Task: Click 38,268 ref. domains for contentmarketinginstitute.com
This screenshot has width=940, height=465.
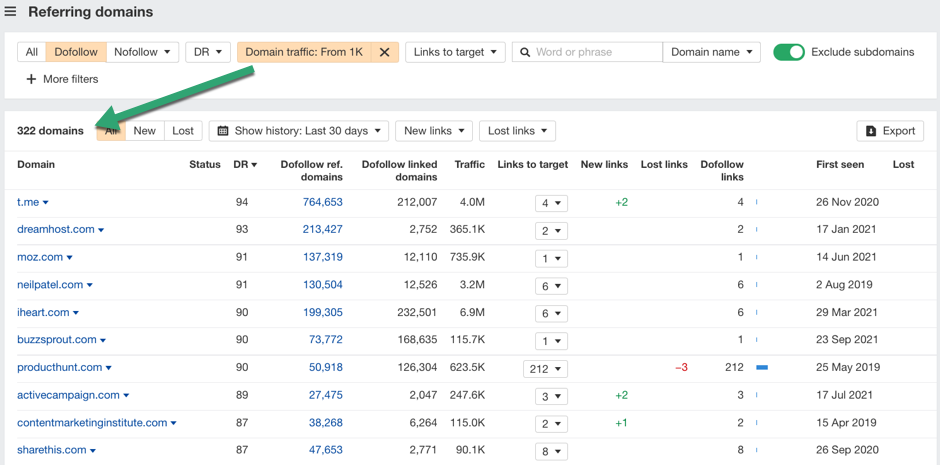Action: pos(326,422)
